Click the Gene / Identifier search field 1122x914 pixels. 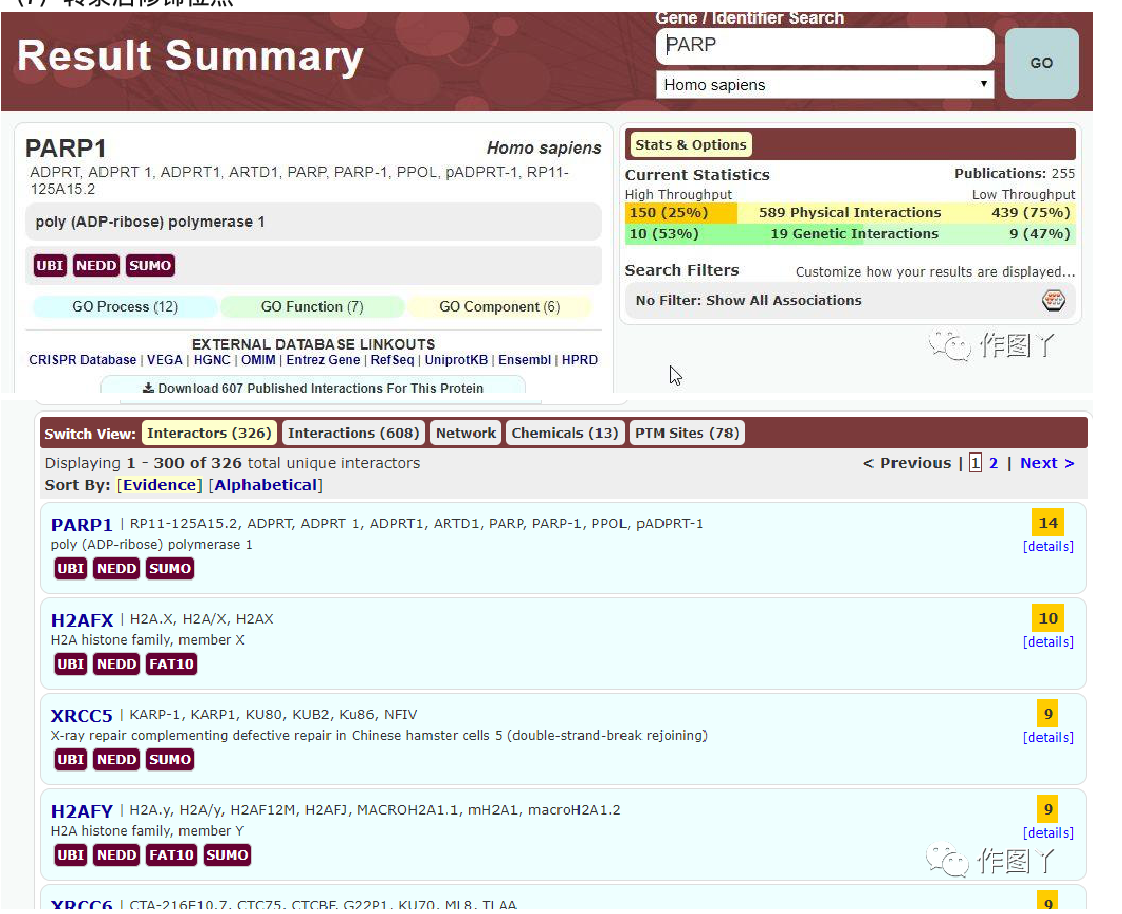coord(824,46)
